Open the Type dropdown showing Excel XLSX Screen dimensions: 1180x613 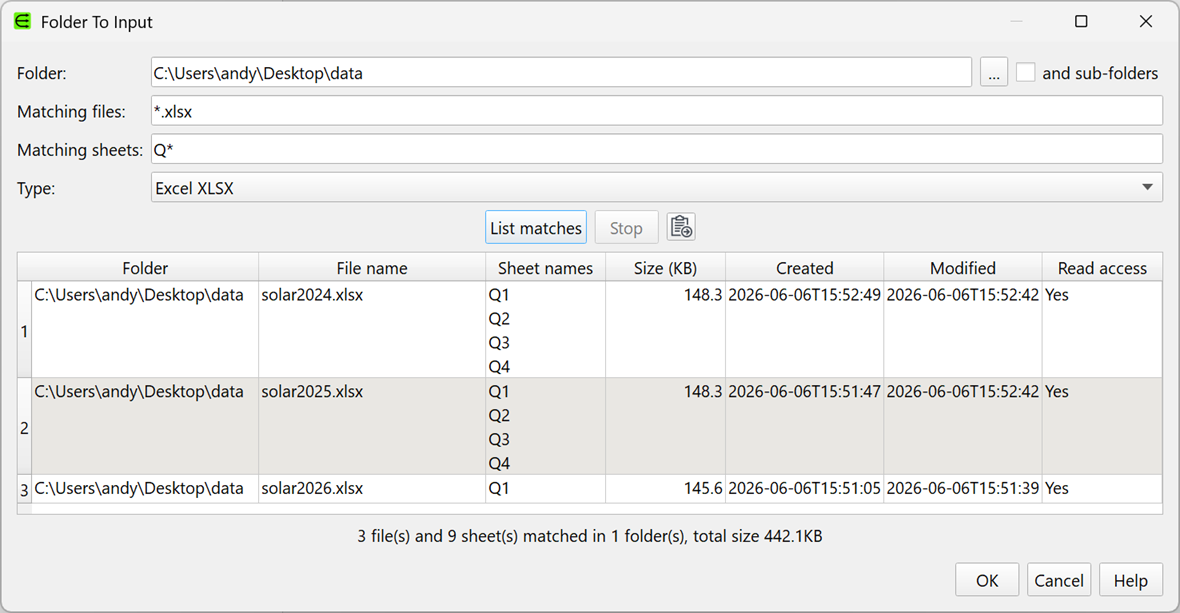pyautogui.click(x=656, y=188)
